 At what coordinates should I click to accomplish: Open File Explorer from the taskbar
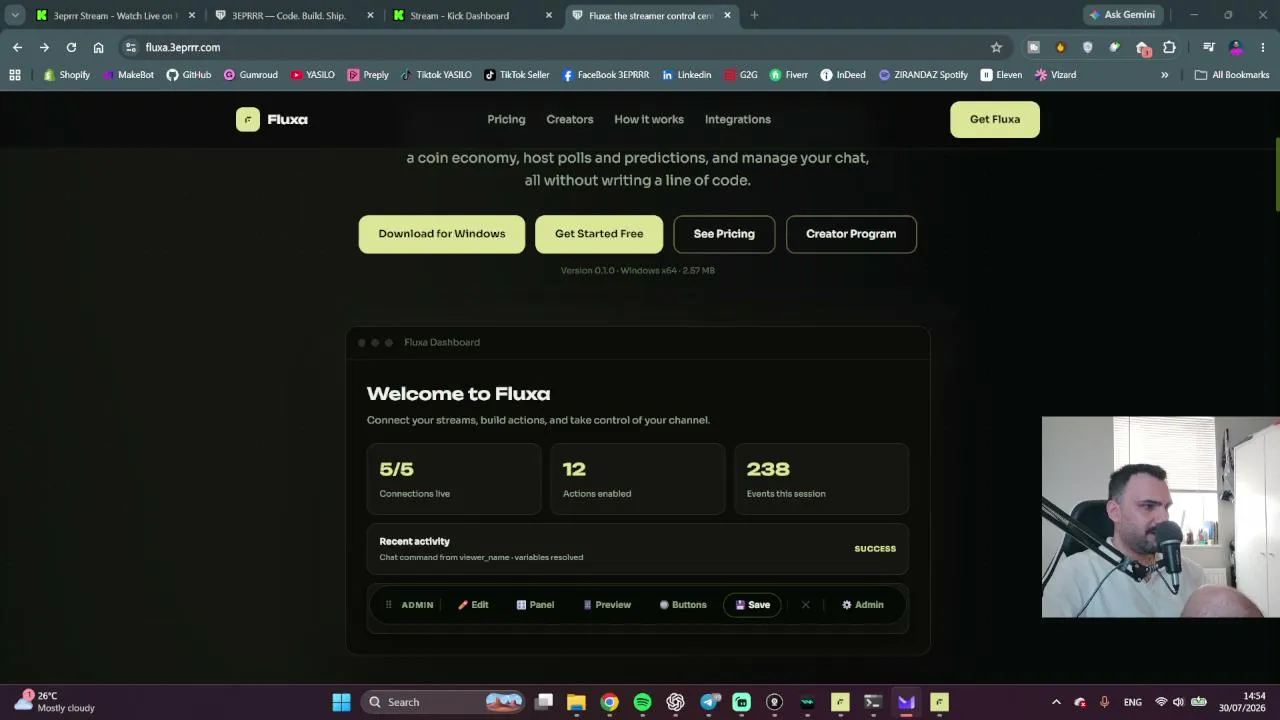576,702
